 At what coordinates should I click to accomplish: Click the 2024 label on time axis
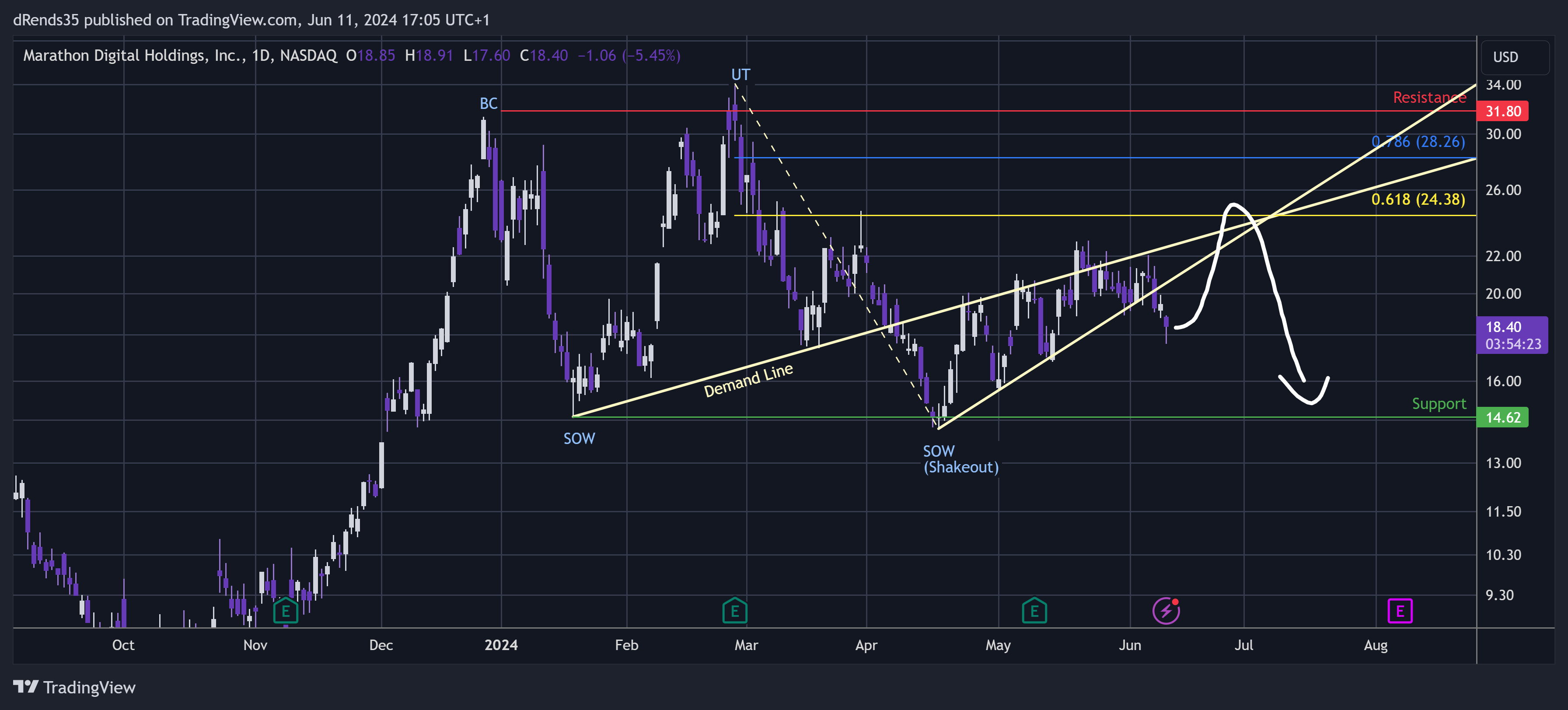(x=501, y=645)
